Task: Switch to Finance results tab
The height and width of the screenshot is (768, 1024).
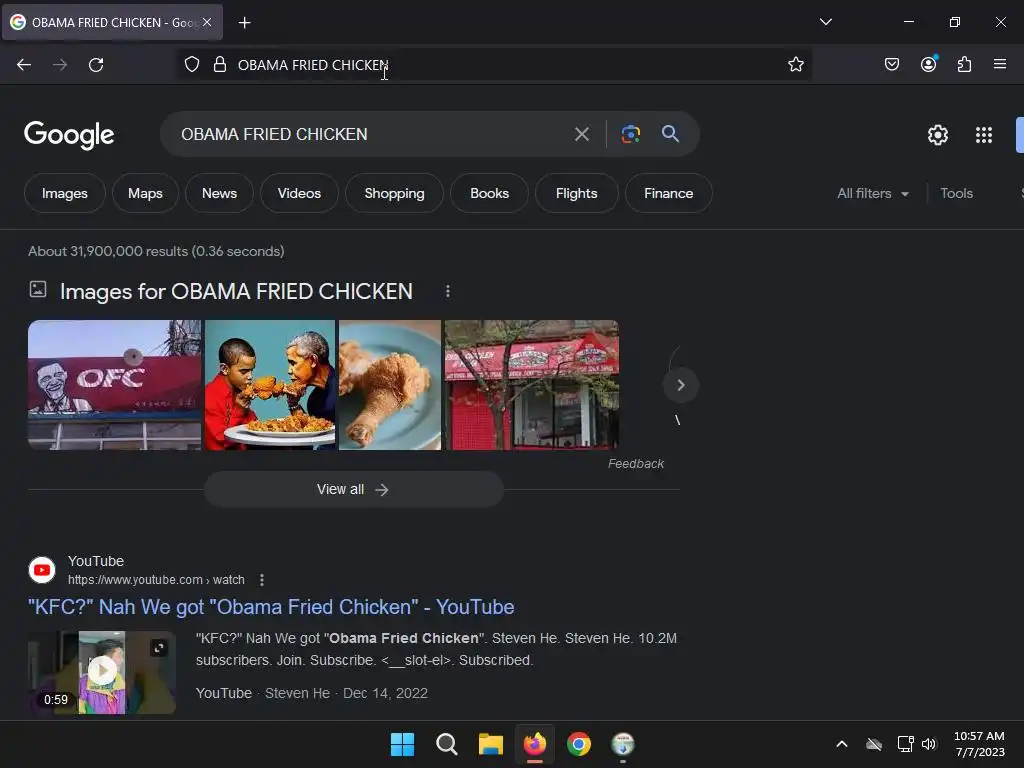Action: [669, 193]
